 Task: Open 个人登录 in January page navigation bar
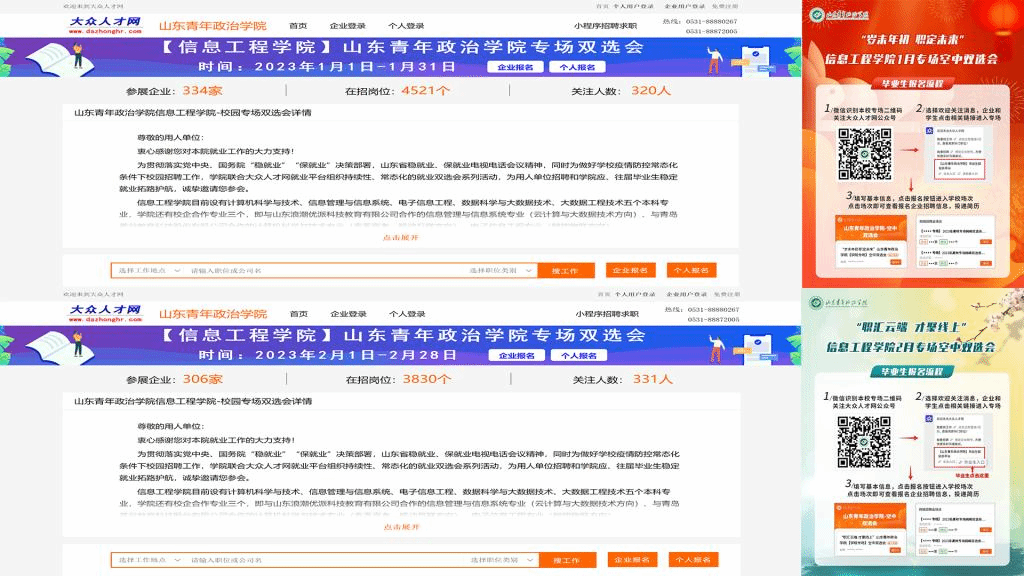click(x=406, y=26)
